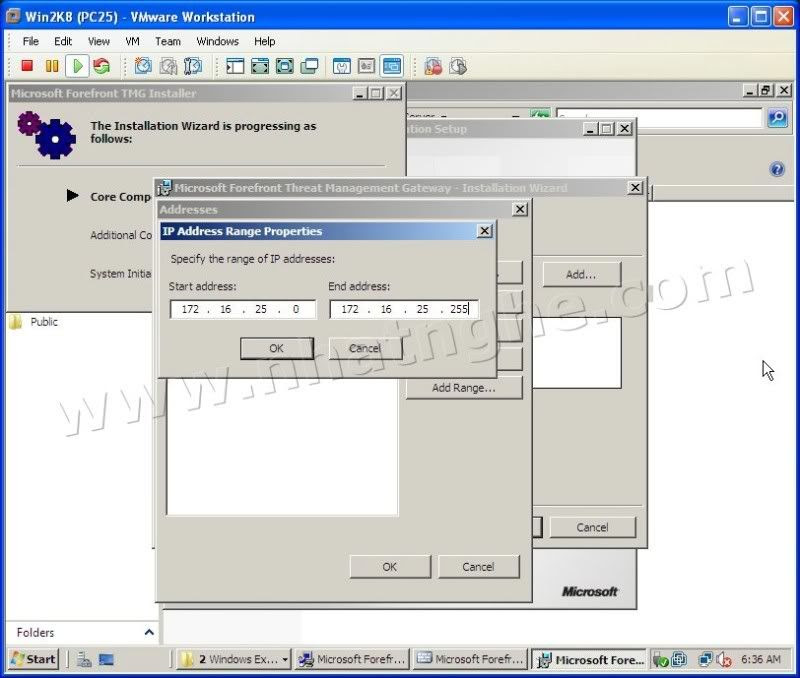Image resolution: width=800 pixels, height=678 pixels.
Task: Click the End address field
Action: [404, 309]
